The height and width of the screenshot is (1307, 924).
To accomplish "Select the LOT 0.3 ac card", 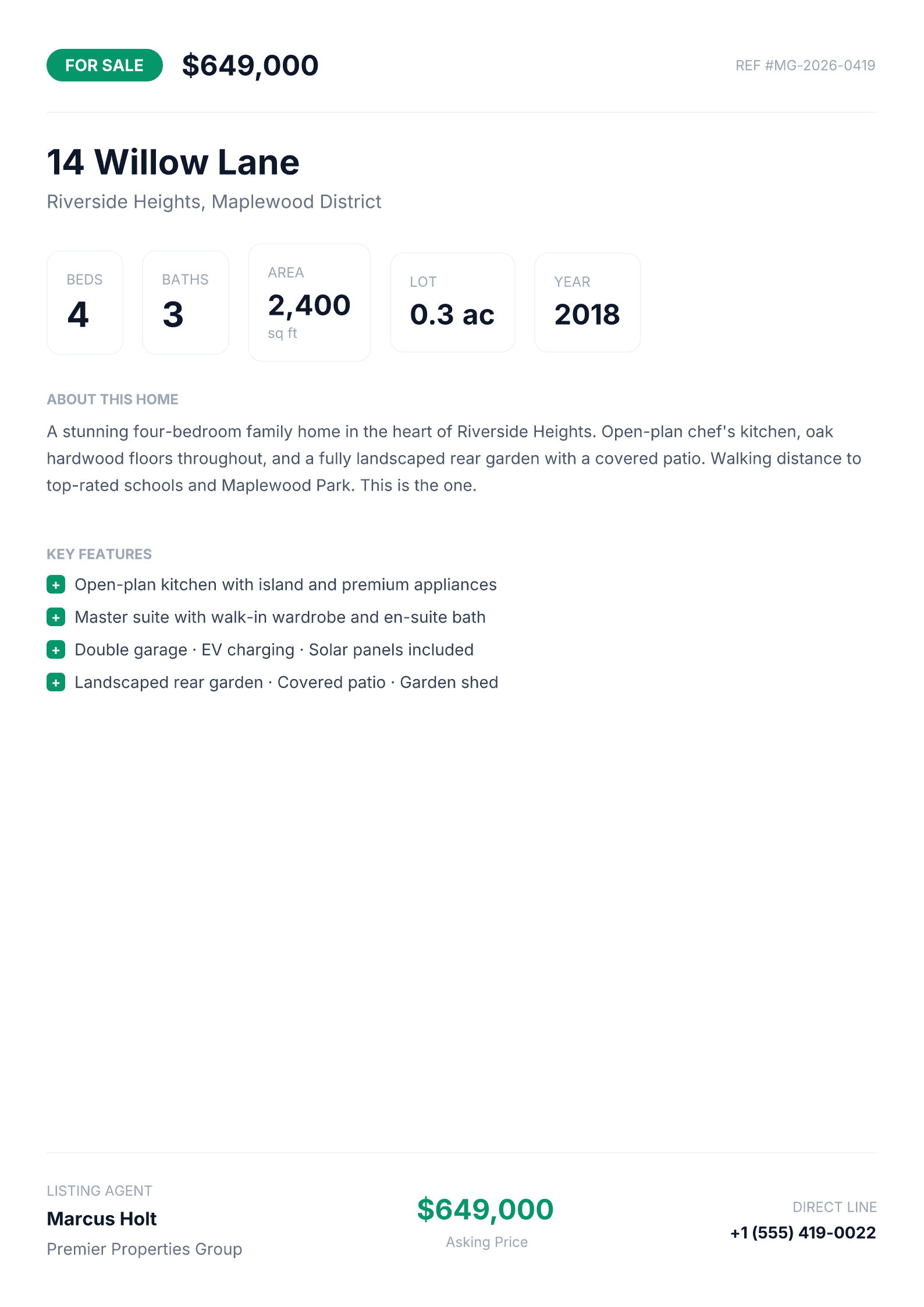I will [453, 303].
